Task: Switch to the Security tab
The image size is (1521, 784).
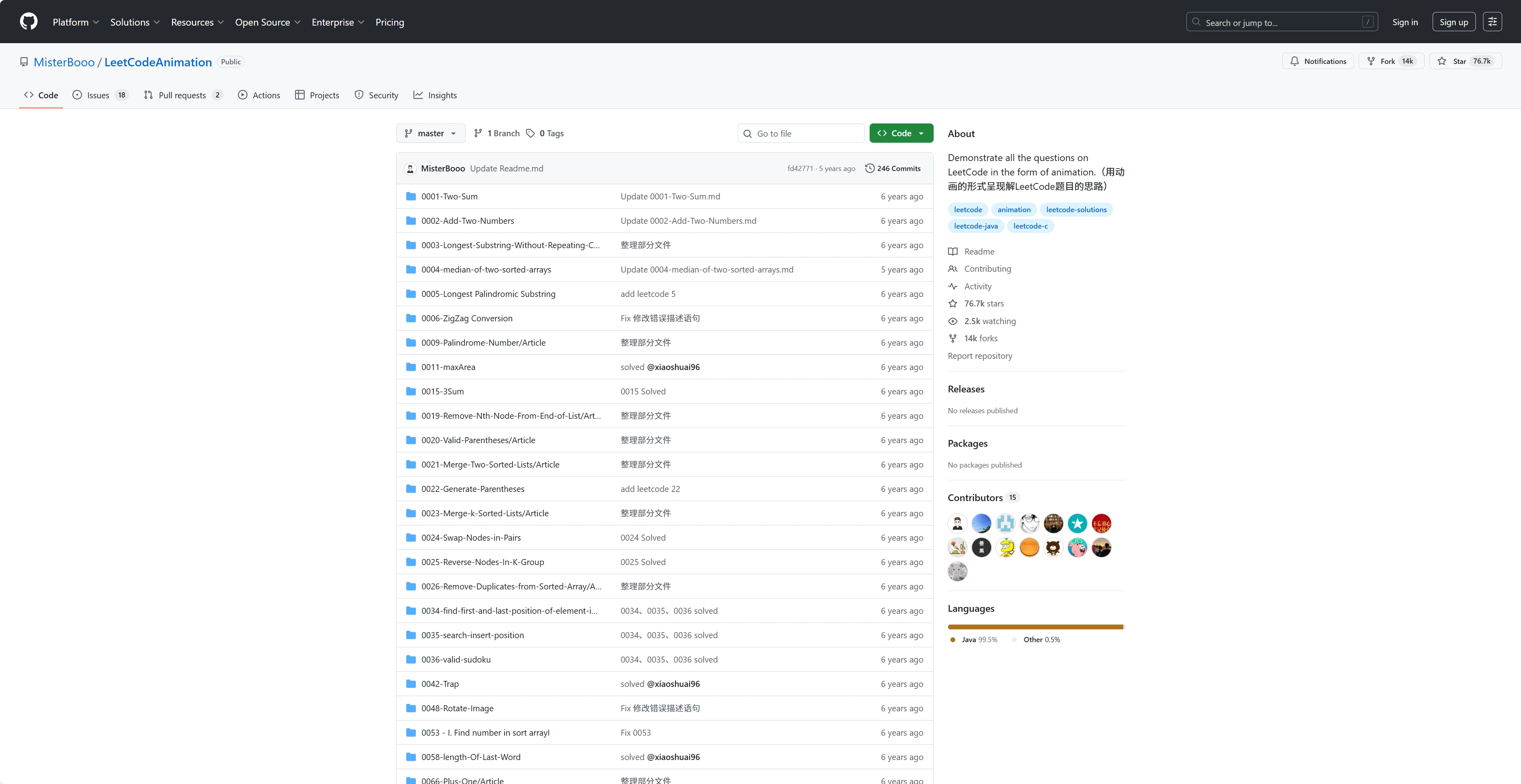Action: coord(377,95)
